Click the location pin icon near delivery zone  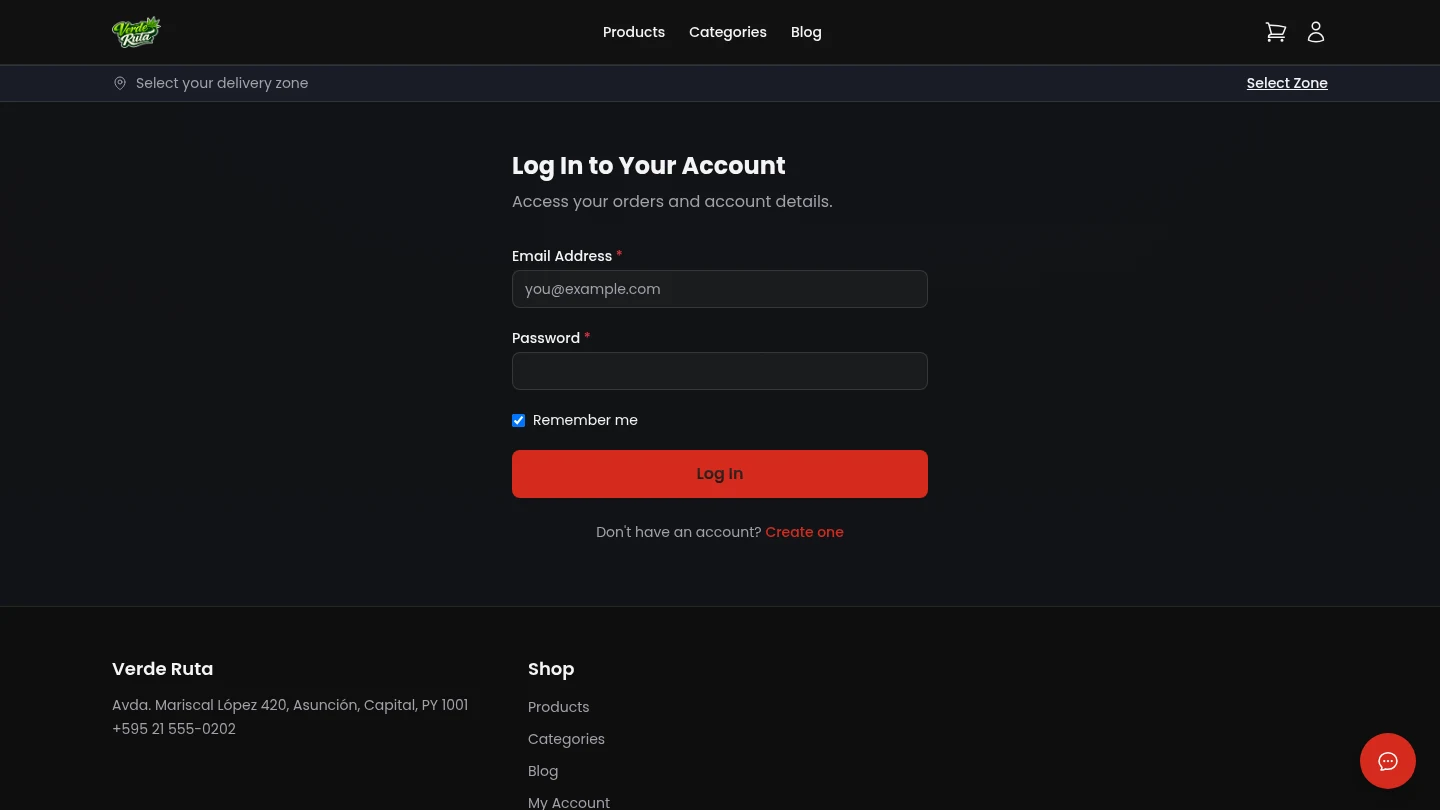[x=120, y=83]
